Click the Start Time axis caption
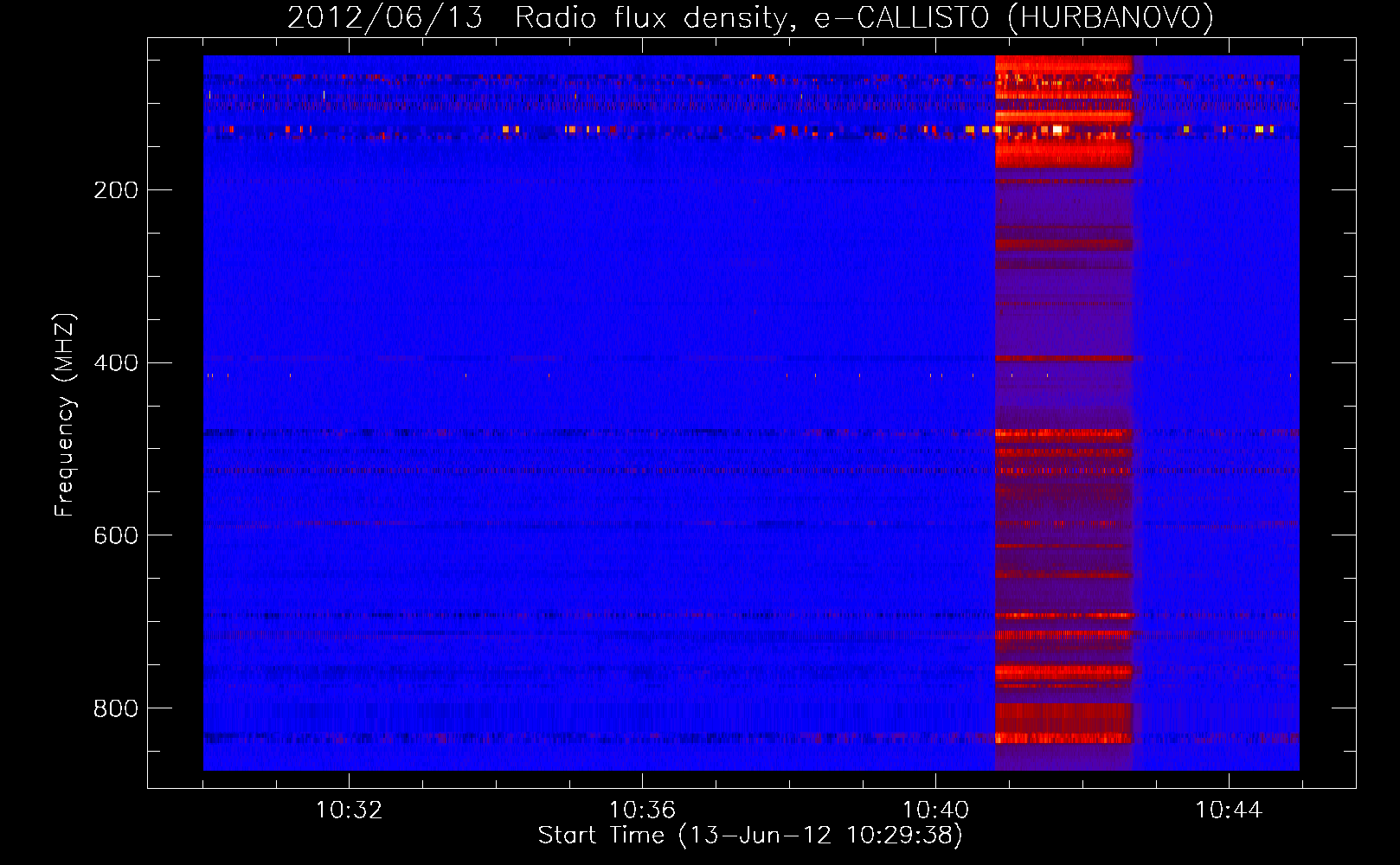Image resolution: width=1400 pixels, height=865 pixels. 750,836
